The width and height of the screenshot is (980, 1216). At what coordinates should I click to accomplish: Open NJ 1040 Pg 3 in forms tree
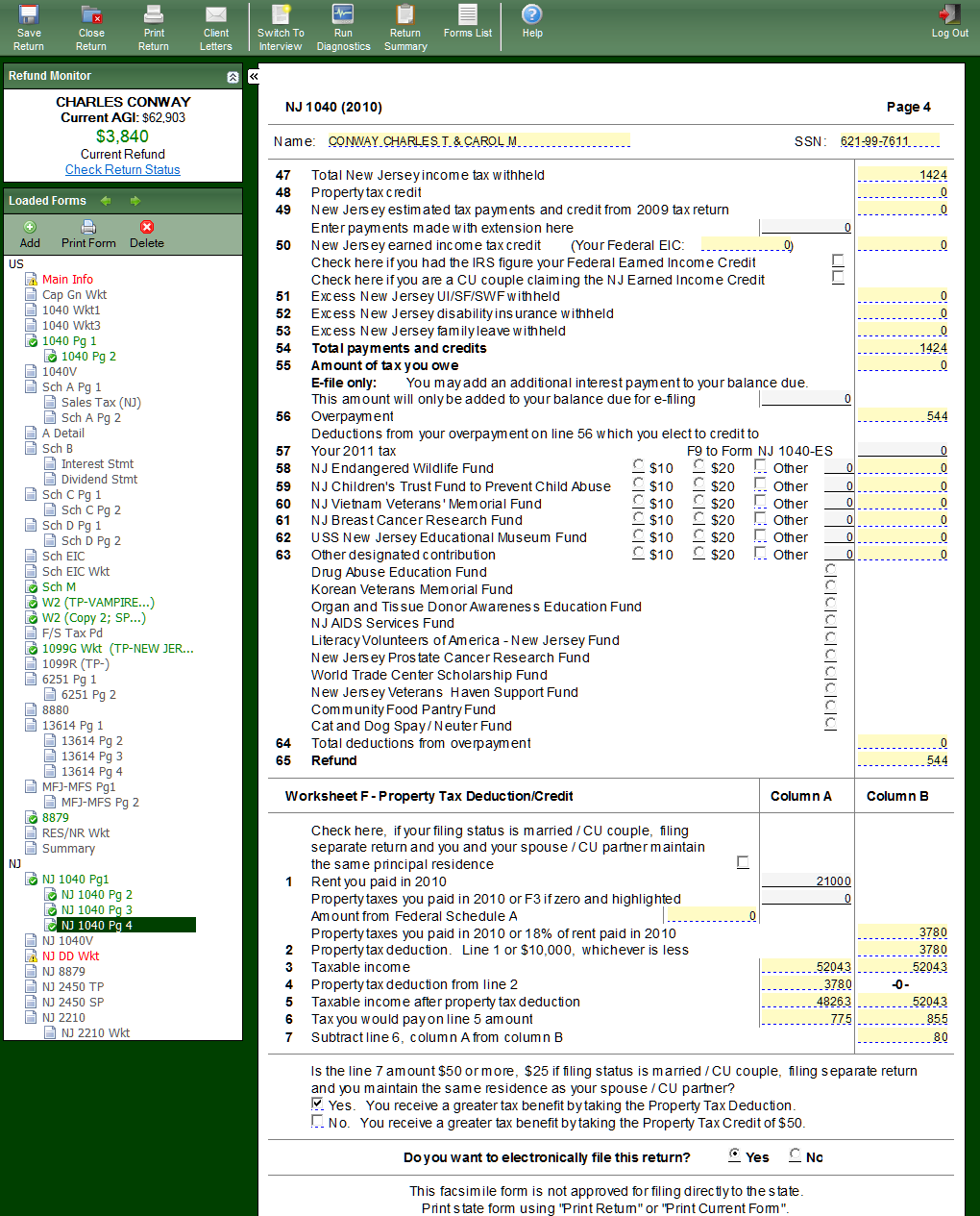coord(96,909)
